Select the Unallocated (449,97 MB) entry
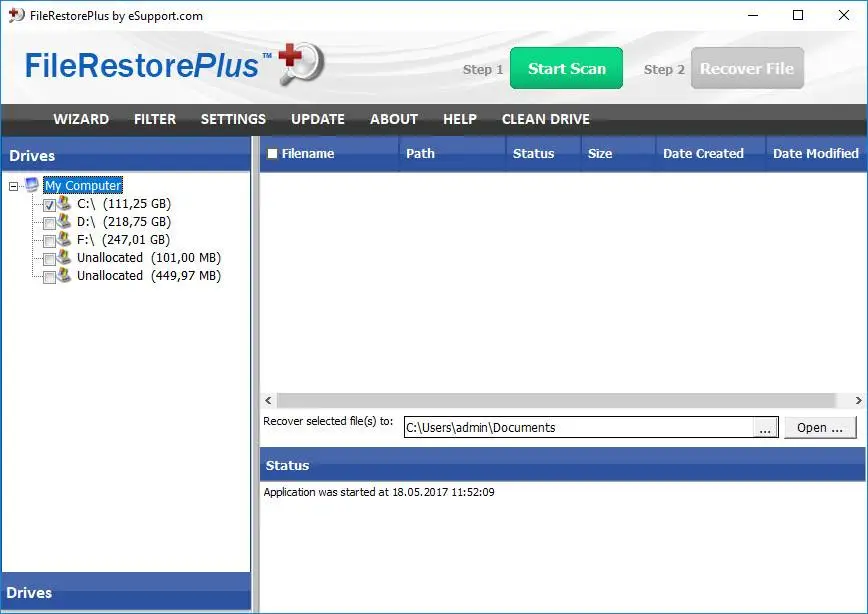This screenshot has width=868, height=614. 149,276
